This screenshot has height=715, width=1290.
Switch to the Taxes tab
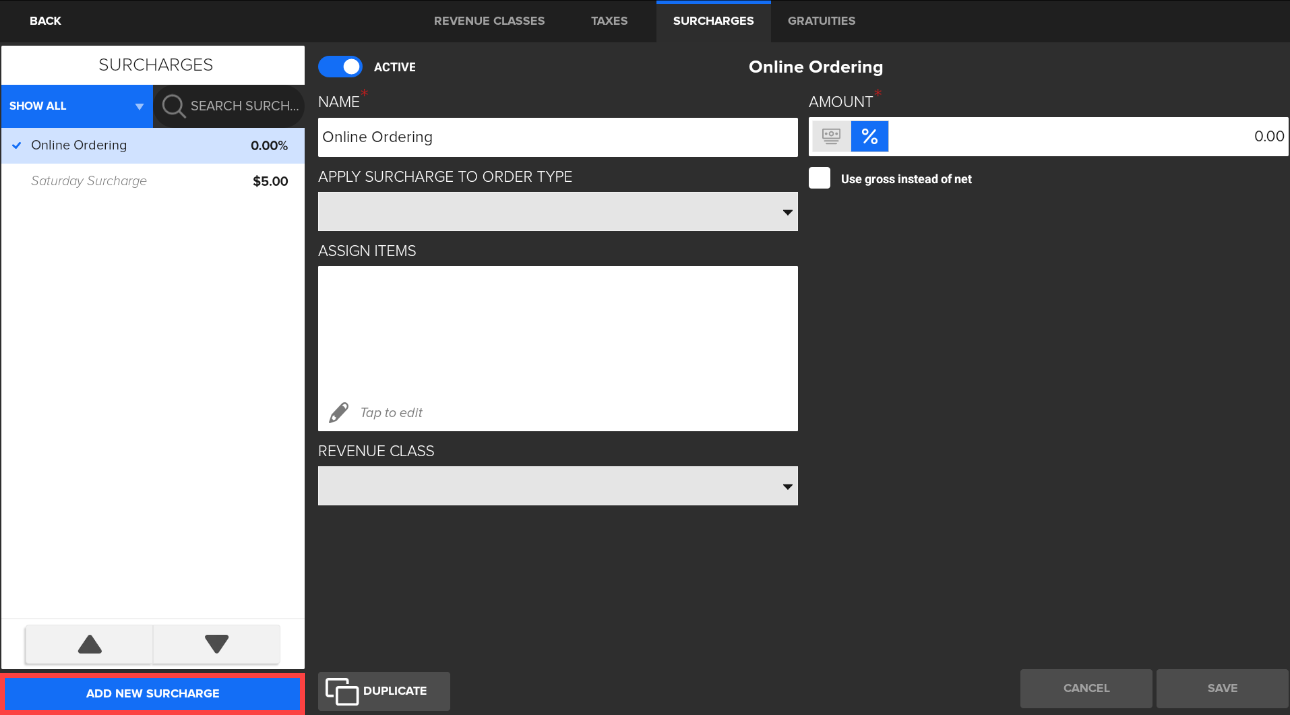(x=609, y=21)
